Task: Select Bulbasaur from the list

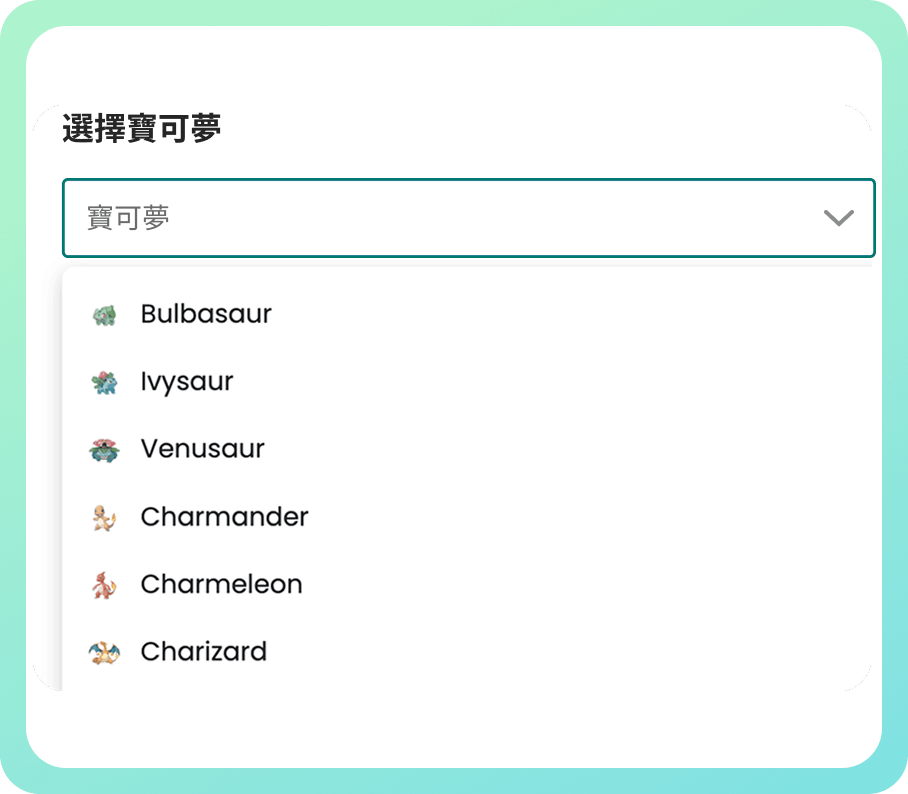Action: (206, 313)
